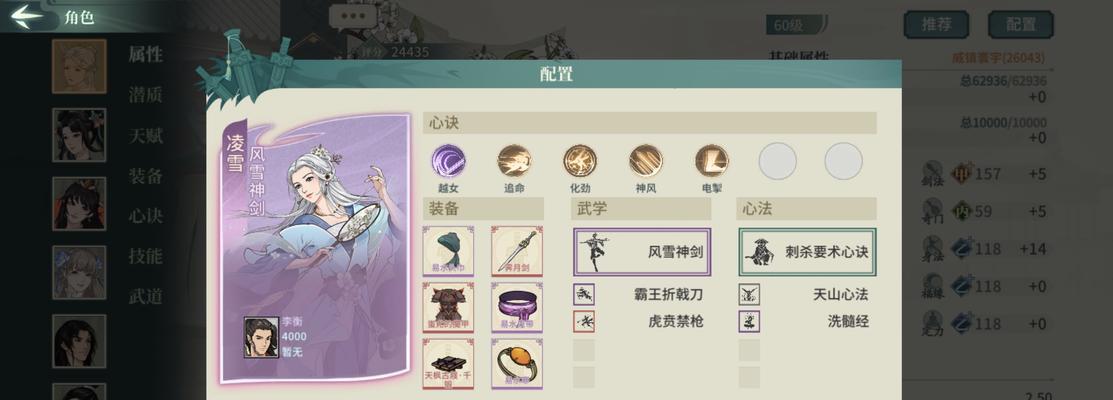Select the 化劲 heart skill icon
This screenshot has width=1113, height=400.
click(x=580, y=160)
